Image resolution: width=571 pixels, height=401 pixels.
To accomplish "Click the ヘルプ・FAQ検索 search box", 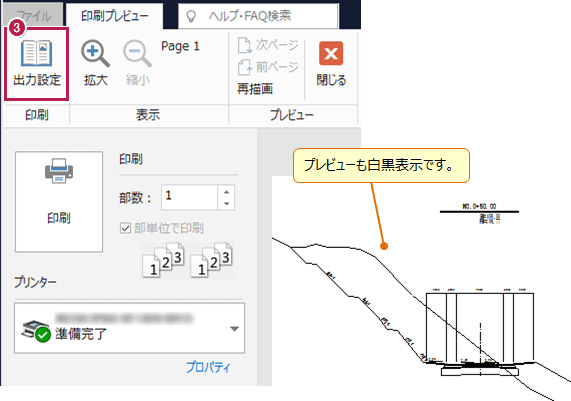I will [x=259, y=16].
